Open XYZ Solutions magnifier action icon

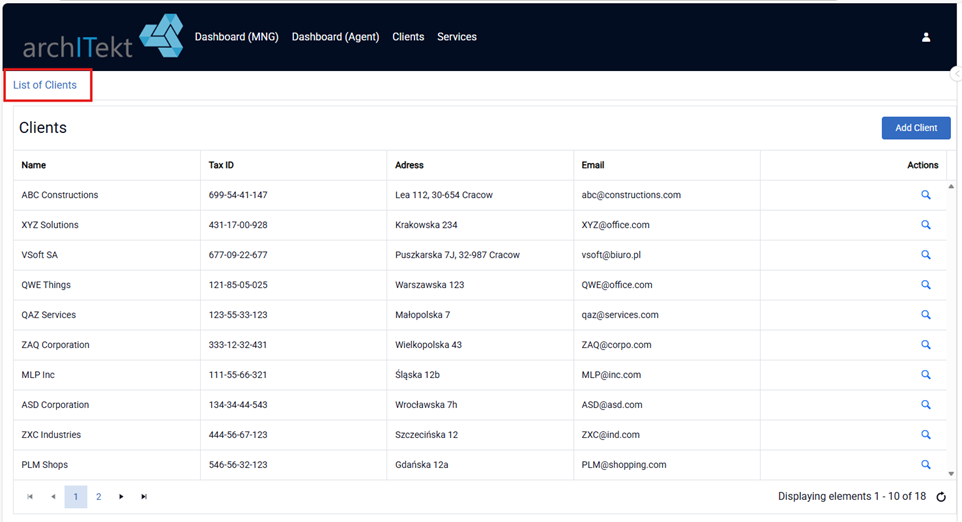(926, 225)
